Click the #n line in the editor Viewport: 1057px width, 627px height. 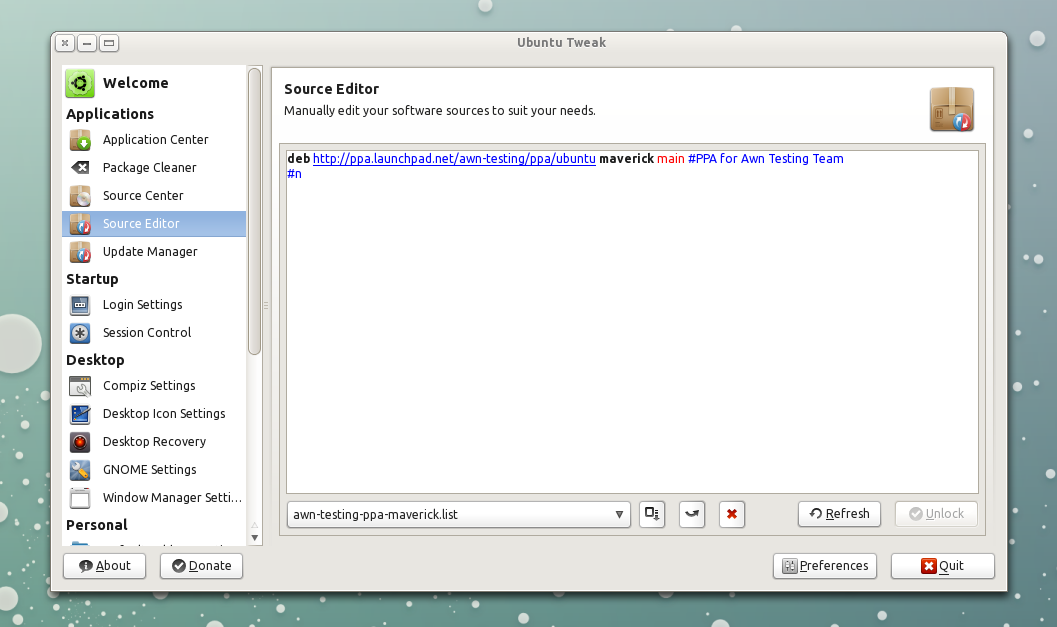[x=295, y=174]
